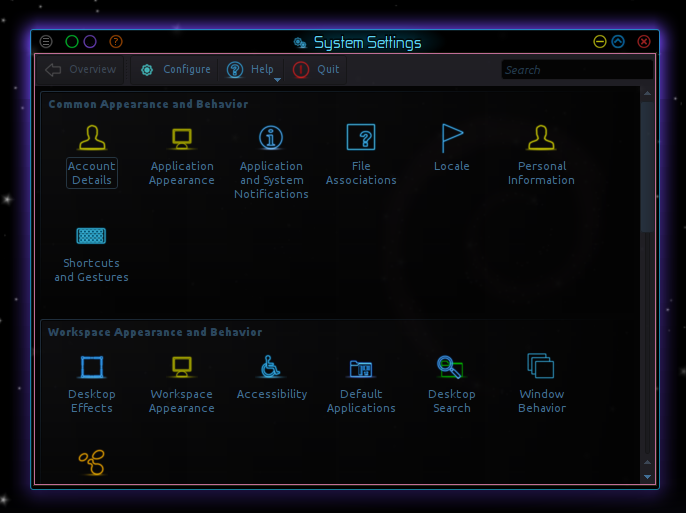Open Application Appearance module
Image resolution: width=686 pixels, height=513 pixels.
182,157
